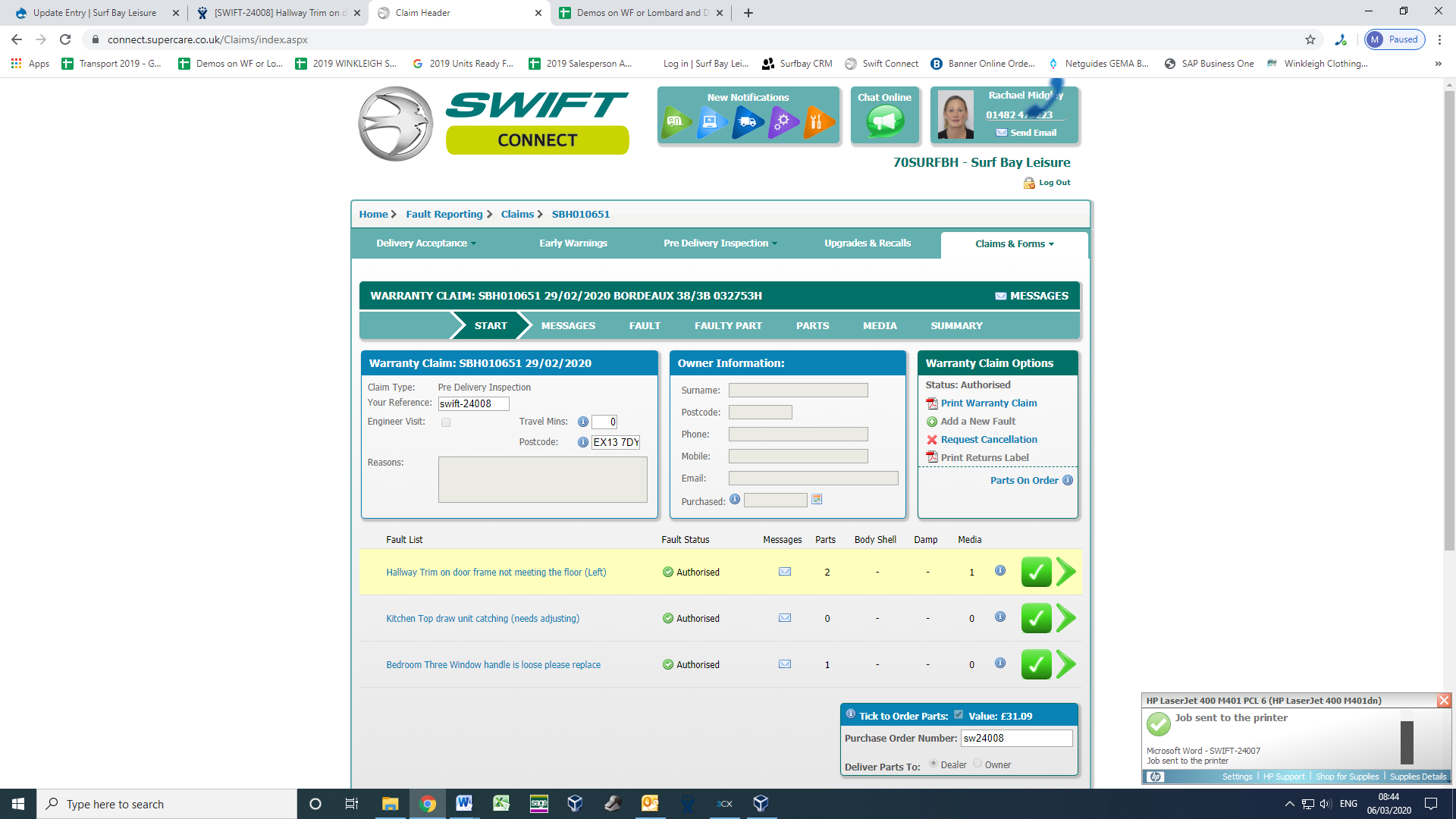The image size is (1456, 819).
Task: Click the green caravan notification icon
Action: pyautogui.click(x=676, y=121)
